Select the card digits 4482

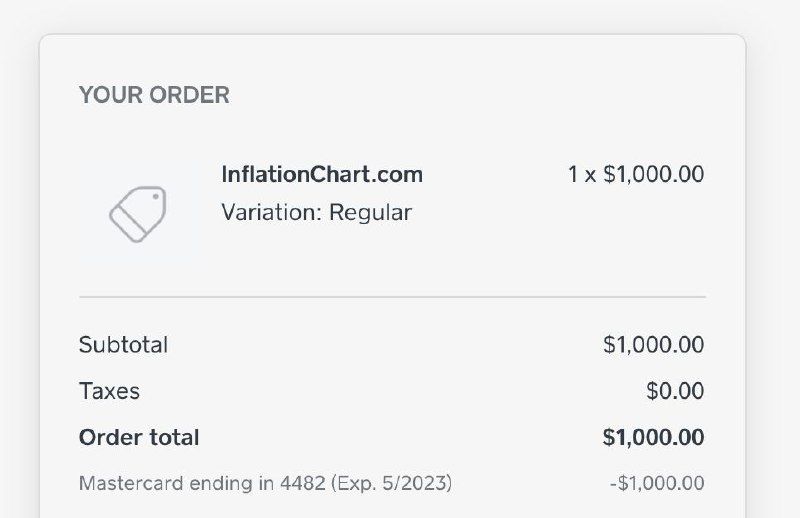click(304, 484)
